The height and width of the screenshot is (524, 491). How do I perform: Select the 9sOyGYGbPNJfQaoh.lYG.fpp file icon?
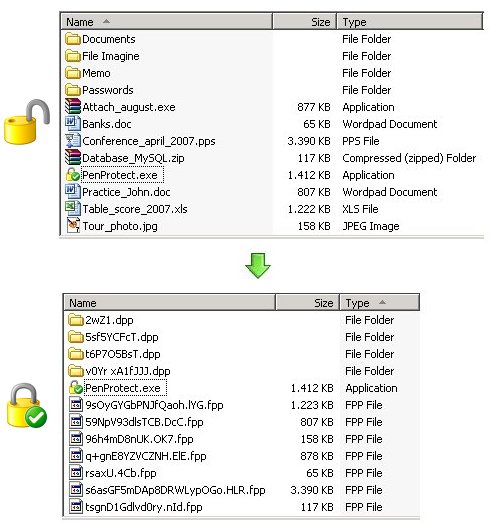(76, 405)
